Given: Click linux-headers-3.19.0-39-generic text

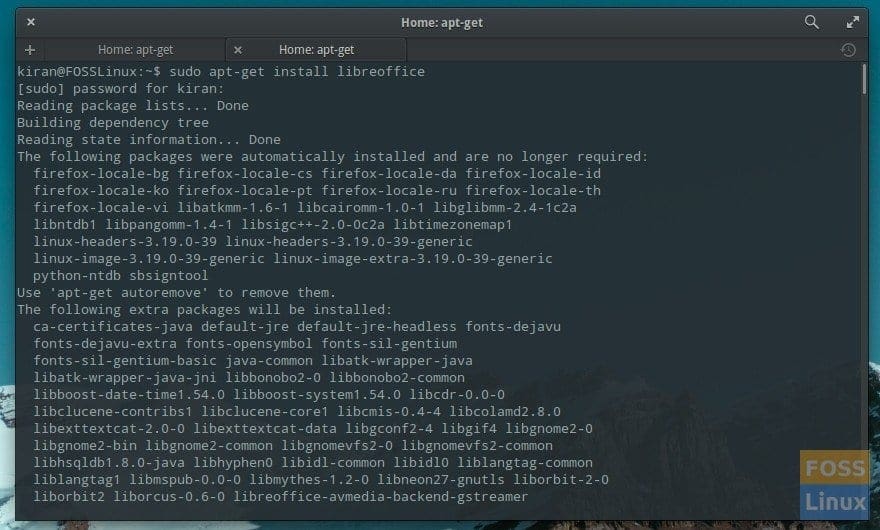Looking at the screenshot, I should click(x=349, y=241).
